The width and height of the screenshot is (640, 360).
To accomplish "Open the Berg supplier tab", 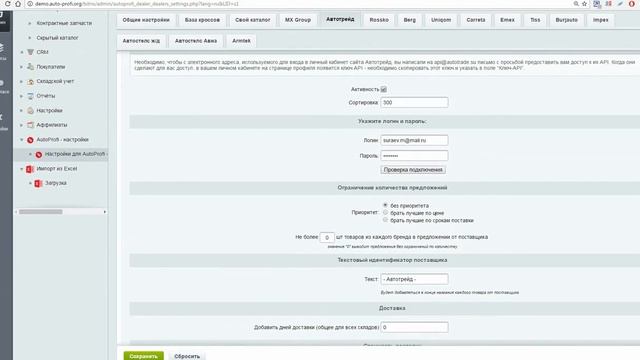I will pos(410,20).
